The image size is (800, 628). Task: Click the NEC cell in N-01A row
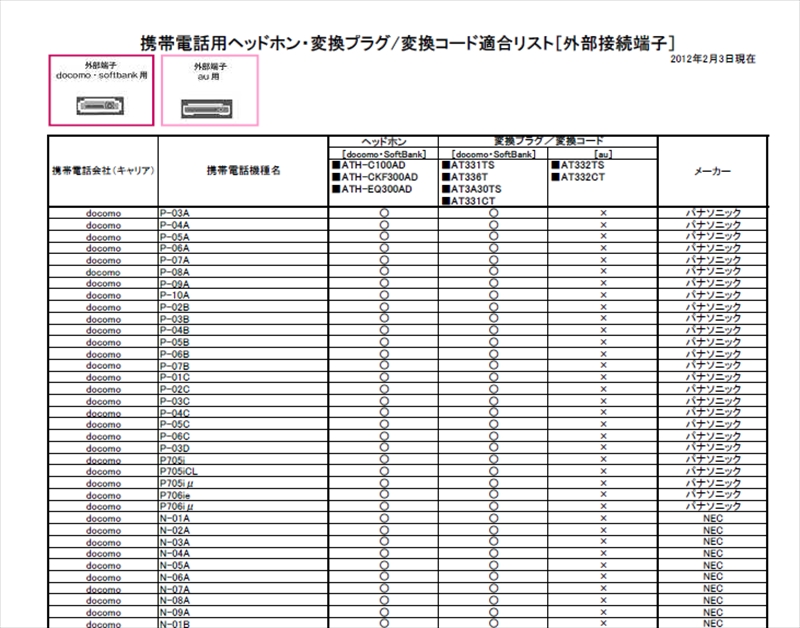tap(713, 518)
